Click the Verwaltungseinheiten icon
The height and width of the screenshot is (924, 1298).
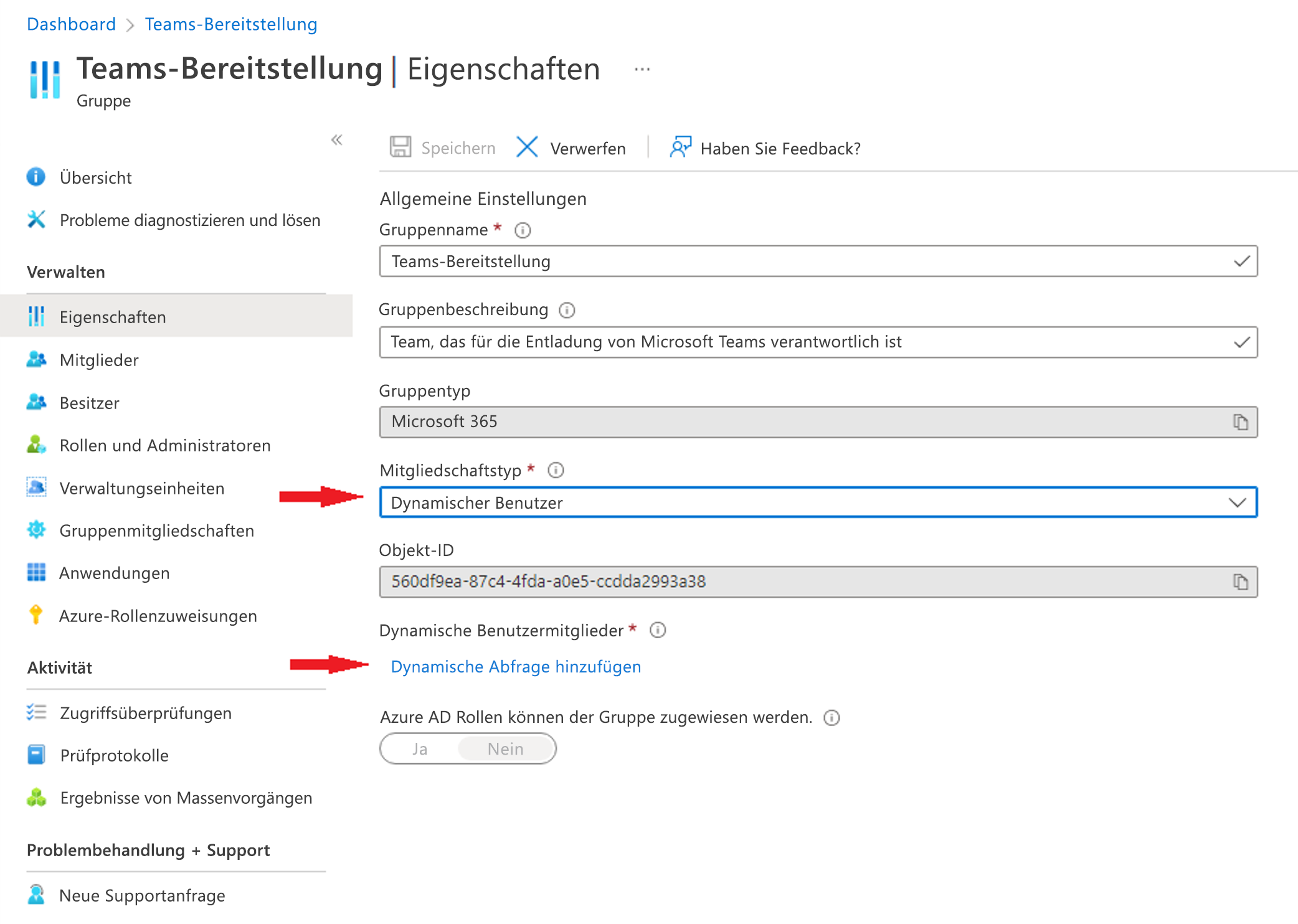[x=36, y=488]
